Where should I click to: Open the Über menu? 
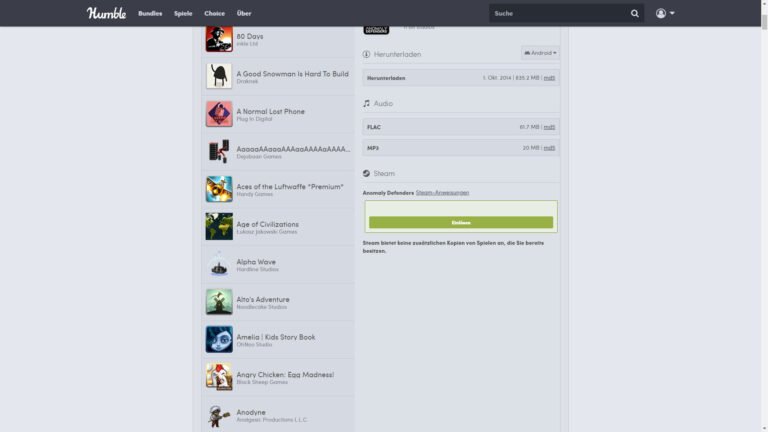click(x=244, y=13)
